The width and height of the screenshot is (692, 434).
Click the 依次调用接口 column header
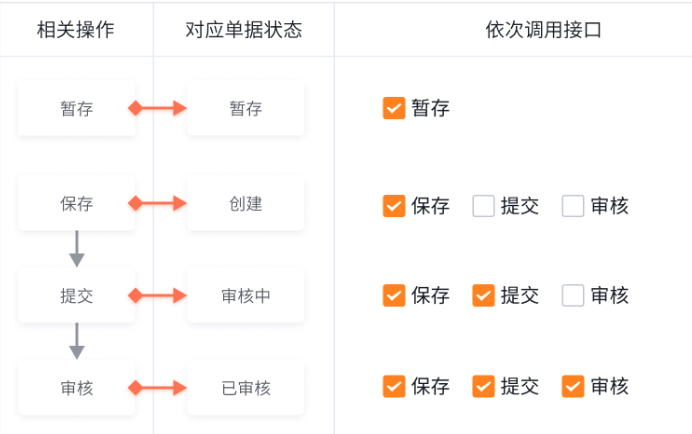(543, 30)
